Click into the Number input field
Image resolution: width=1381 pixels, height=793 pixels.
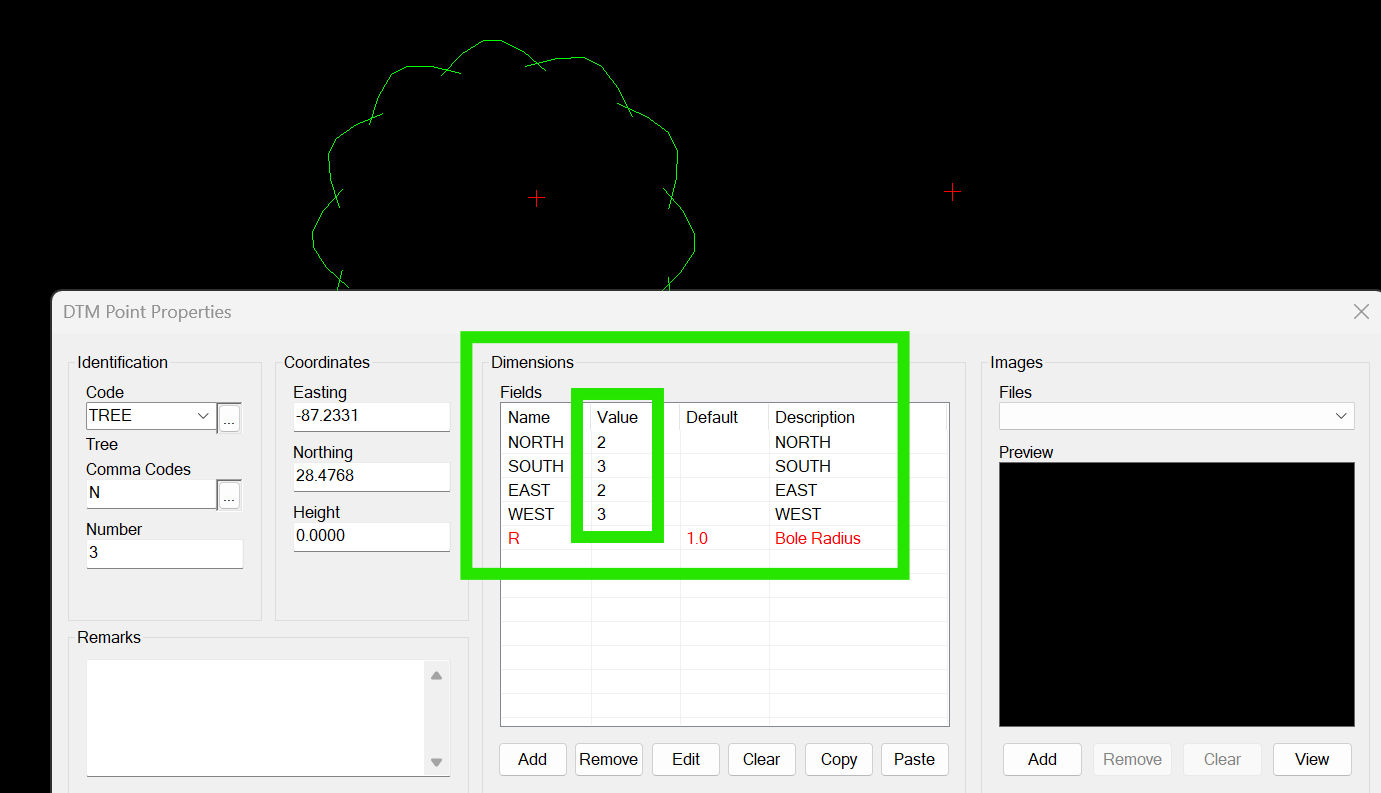click(x=164, y=553)
